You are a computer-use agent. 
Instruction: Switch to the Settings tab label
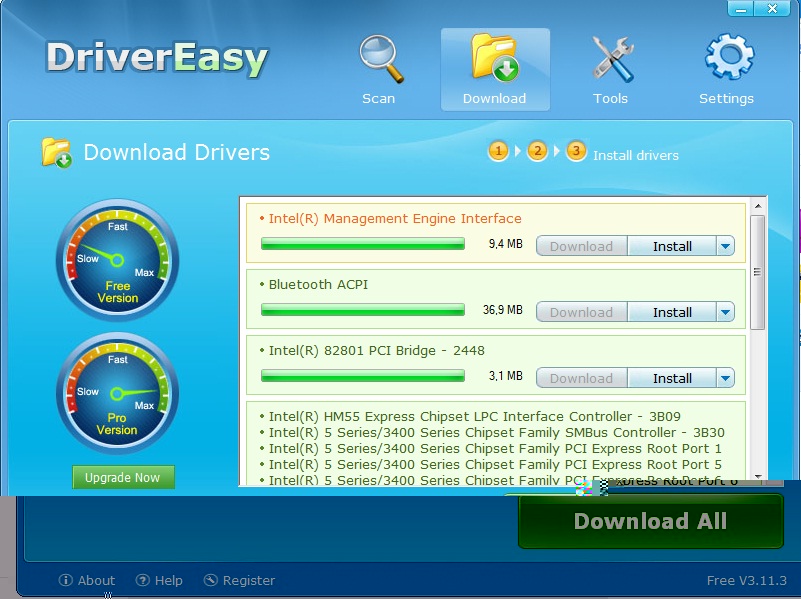pyautogui.click(x=726, y=99)
